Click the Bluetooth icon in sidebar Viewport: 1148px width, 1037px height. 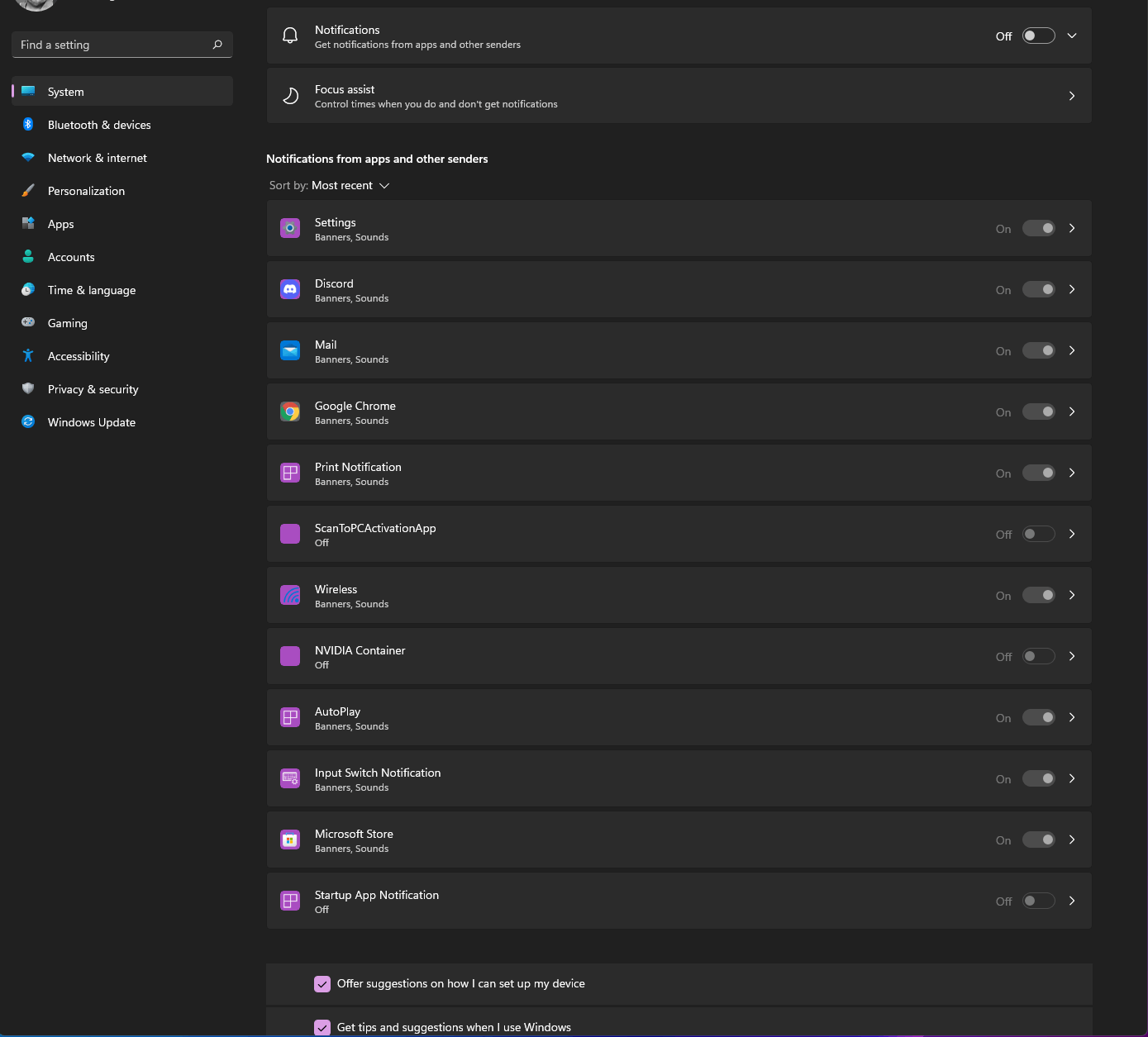[x=28, y=124]
